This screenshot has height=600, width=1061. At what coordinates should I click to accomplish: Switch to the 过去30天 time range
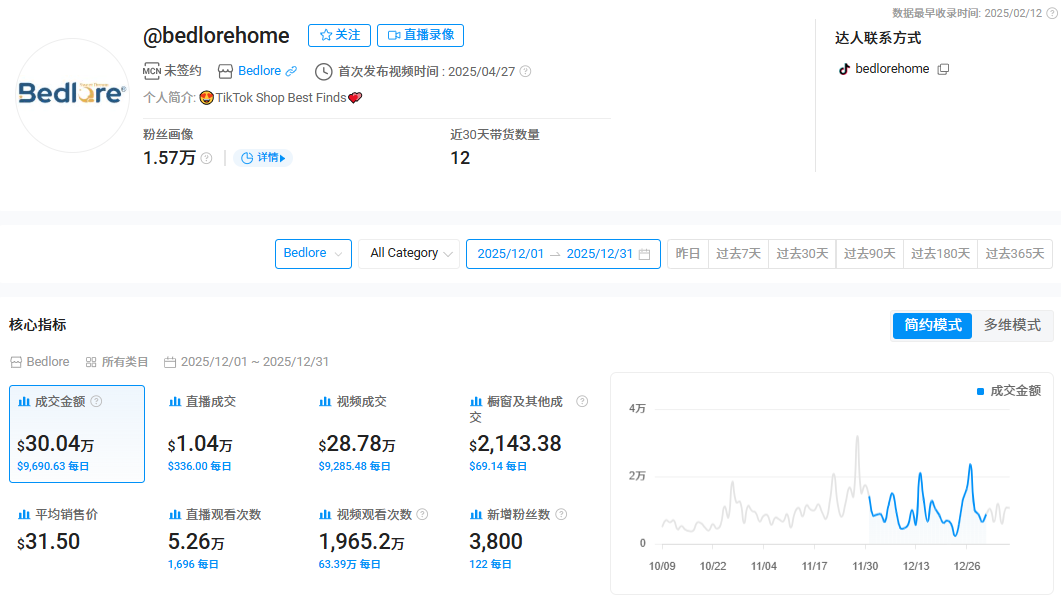point(804,254)
